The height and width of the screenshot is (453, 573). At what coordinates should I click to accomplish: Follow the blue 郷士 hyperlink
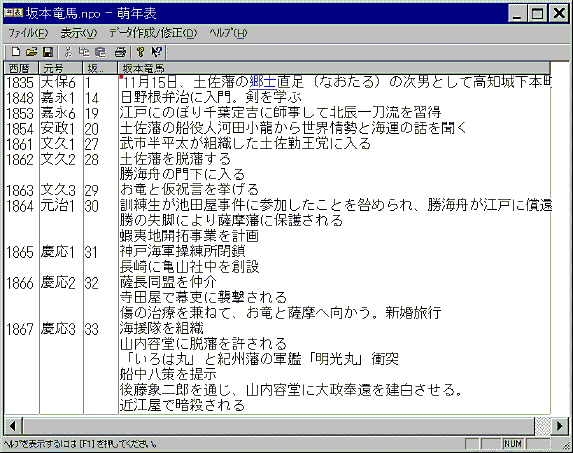click(x=262, y=82)
